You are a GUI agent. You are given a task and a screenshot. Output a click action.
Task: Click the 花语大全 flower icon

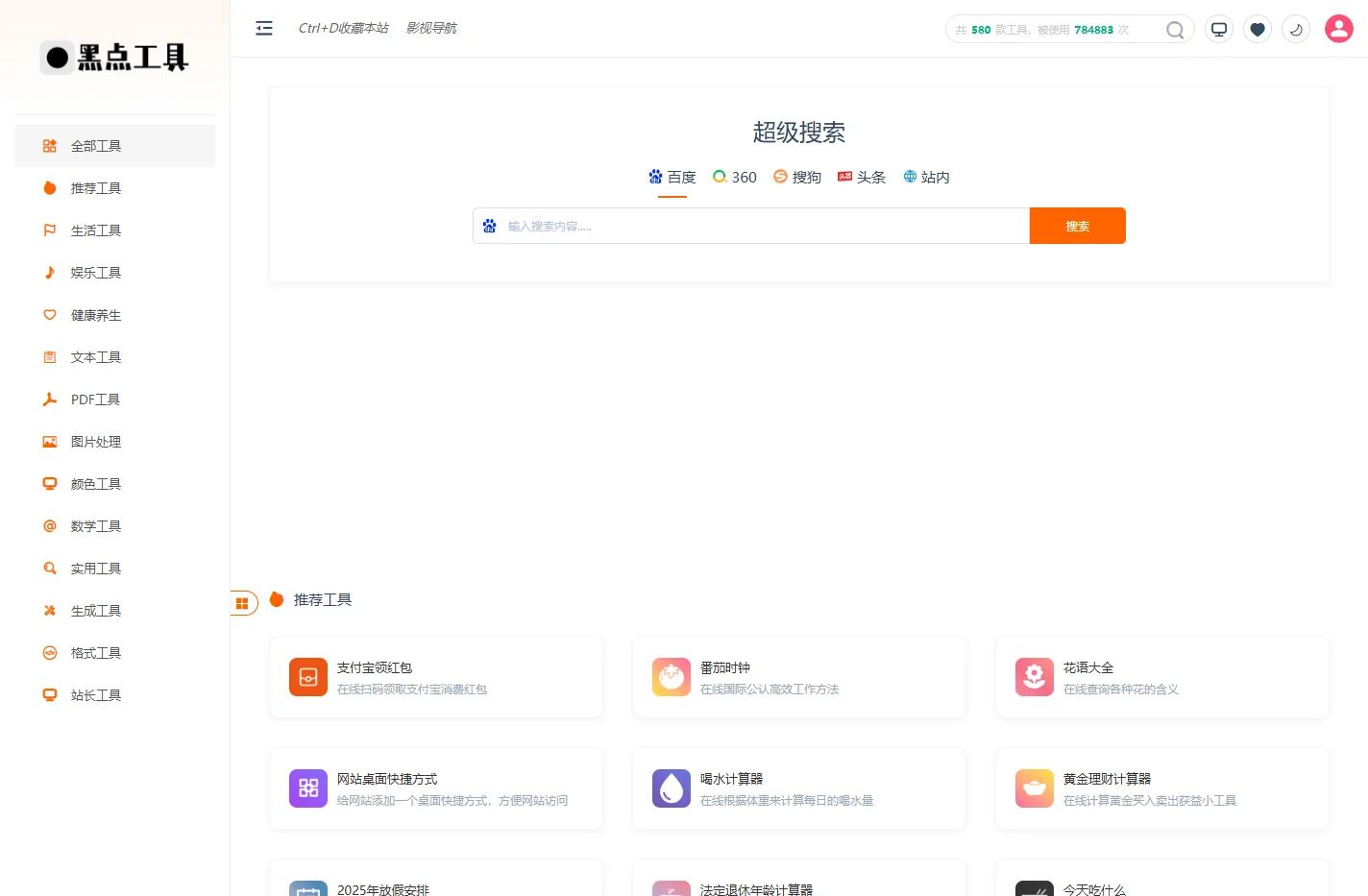1035,677
